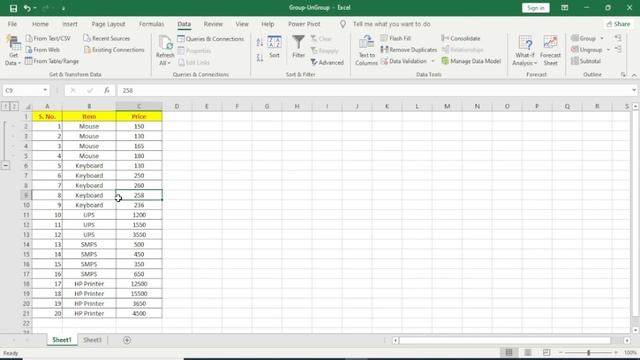Switch to Sheet3 worksheet

[x=92, y=340]
